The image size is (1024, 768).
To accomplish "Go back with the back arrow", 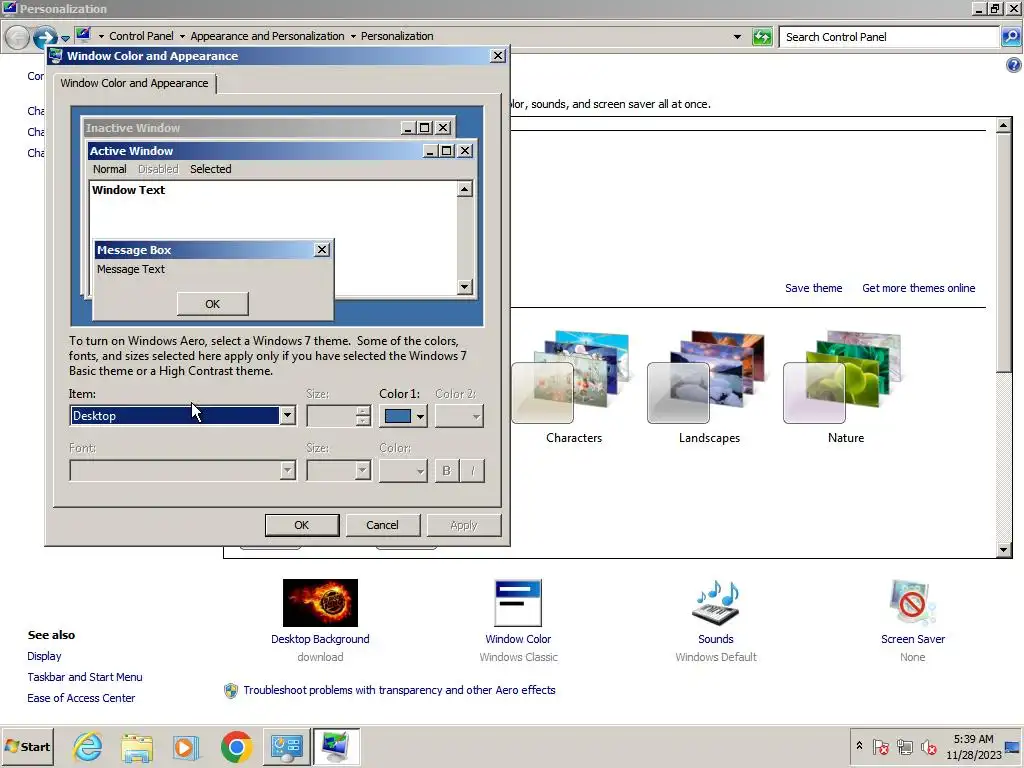I will click(17, 37).
